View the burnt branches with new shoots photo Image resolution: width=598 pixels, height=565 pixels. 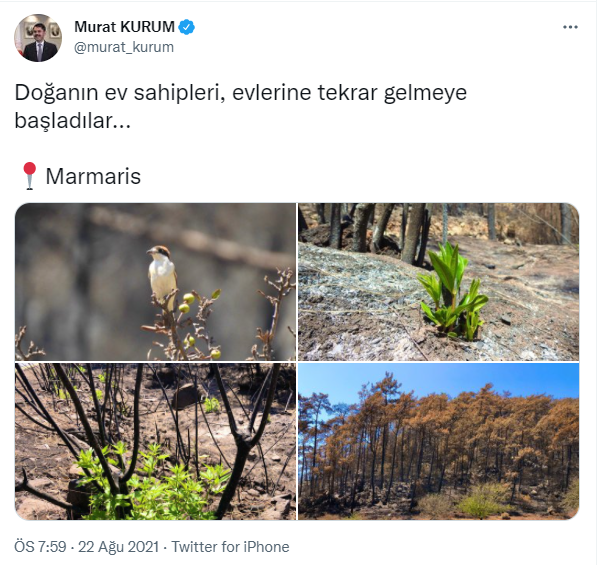[156, 441]
